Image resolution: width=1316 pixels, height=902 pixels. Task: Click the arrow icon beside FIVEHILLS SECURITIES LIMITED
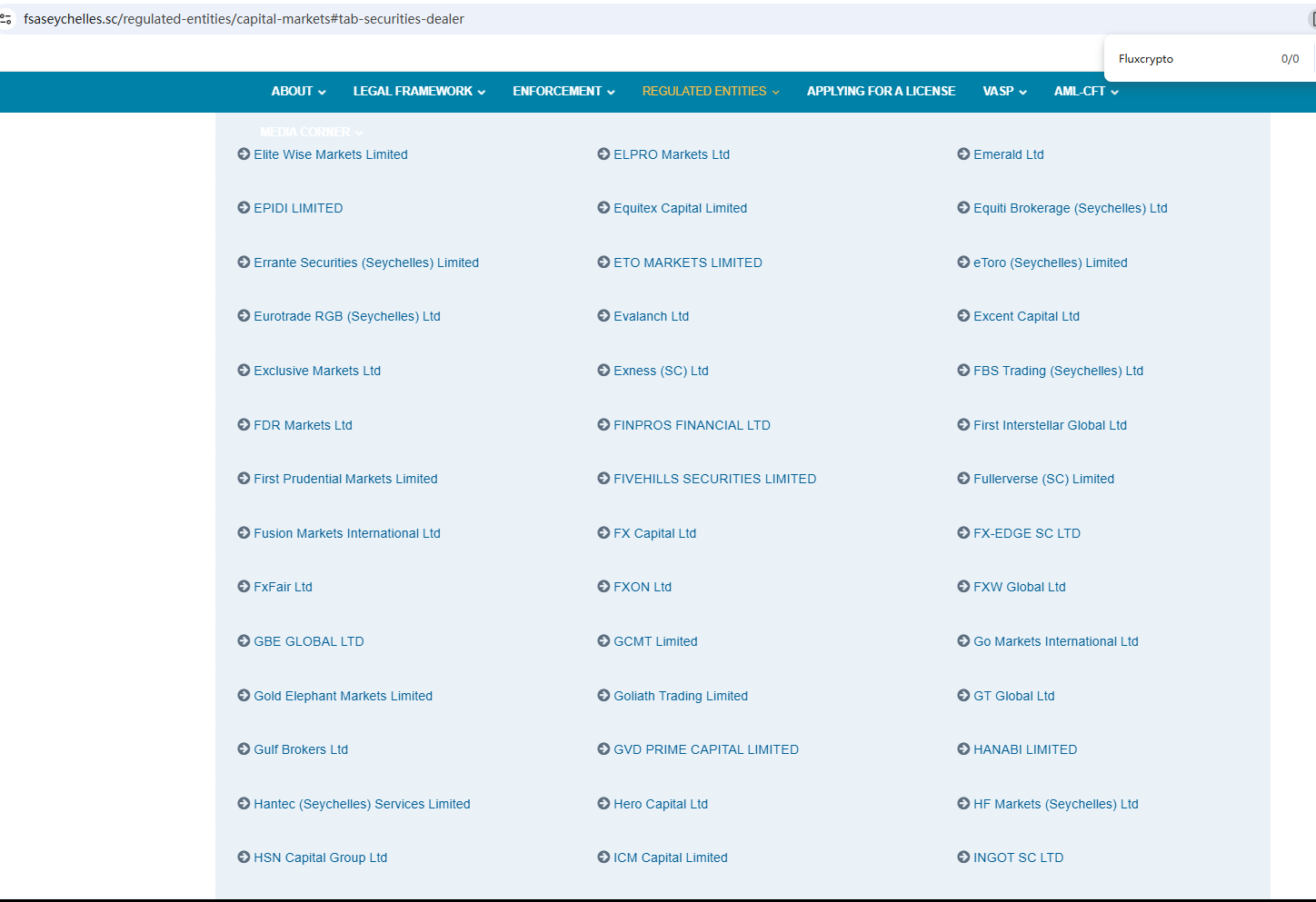tap(603, 479)
